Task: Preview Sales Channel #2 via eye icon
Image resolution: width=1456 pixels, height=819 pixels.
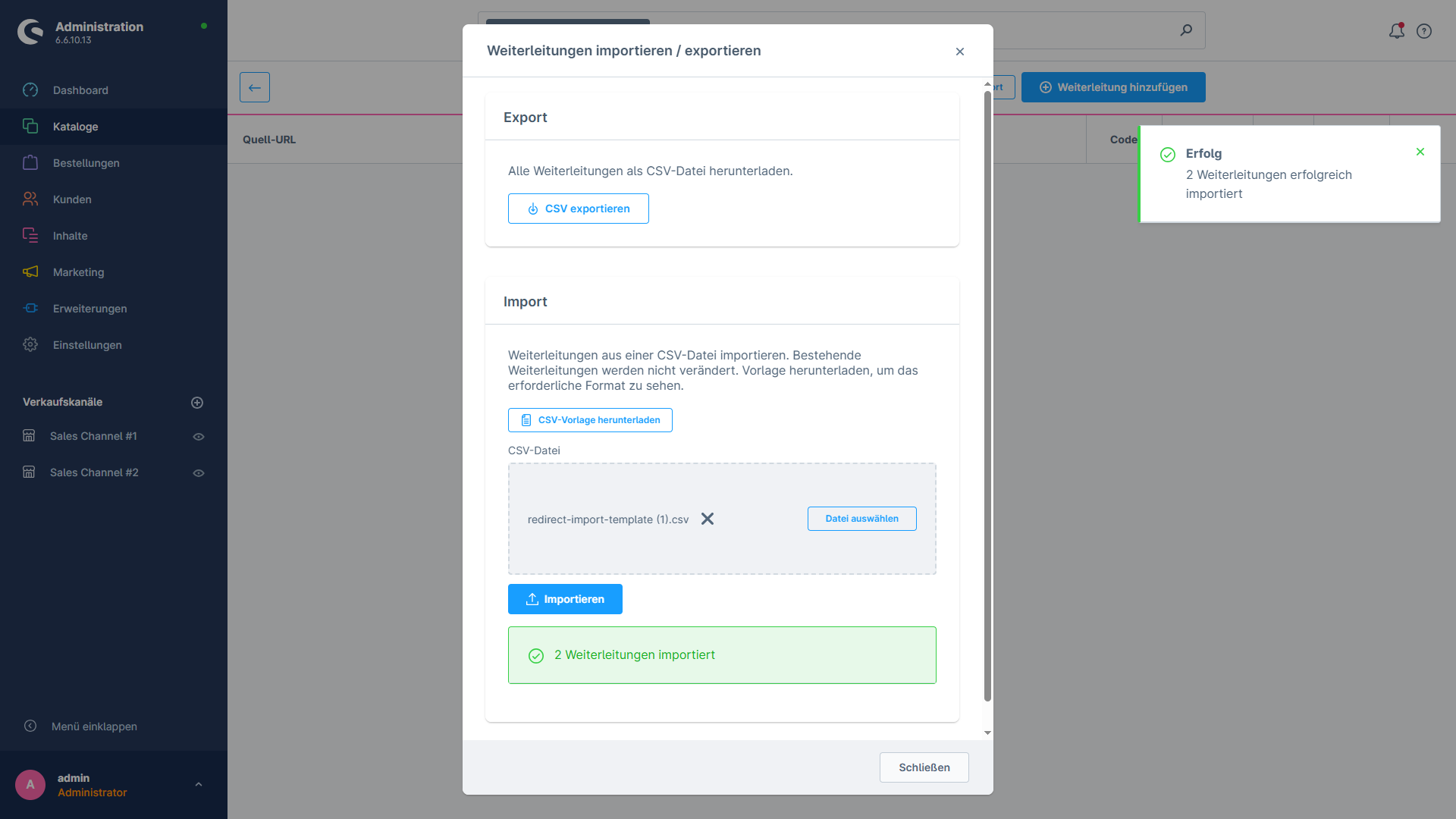Action: click(x=199, y=473)
